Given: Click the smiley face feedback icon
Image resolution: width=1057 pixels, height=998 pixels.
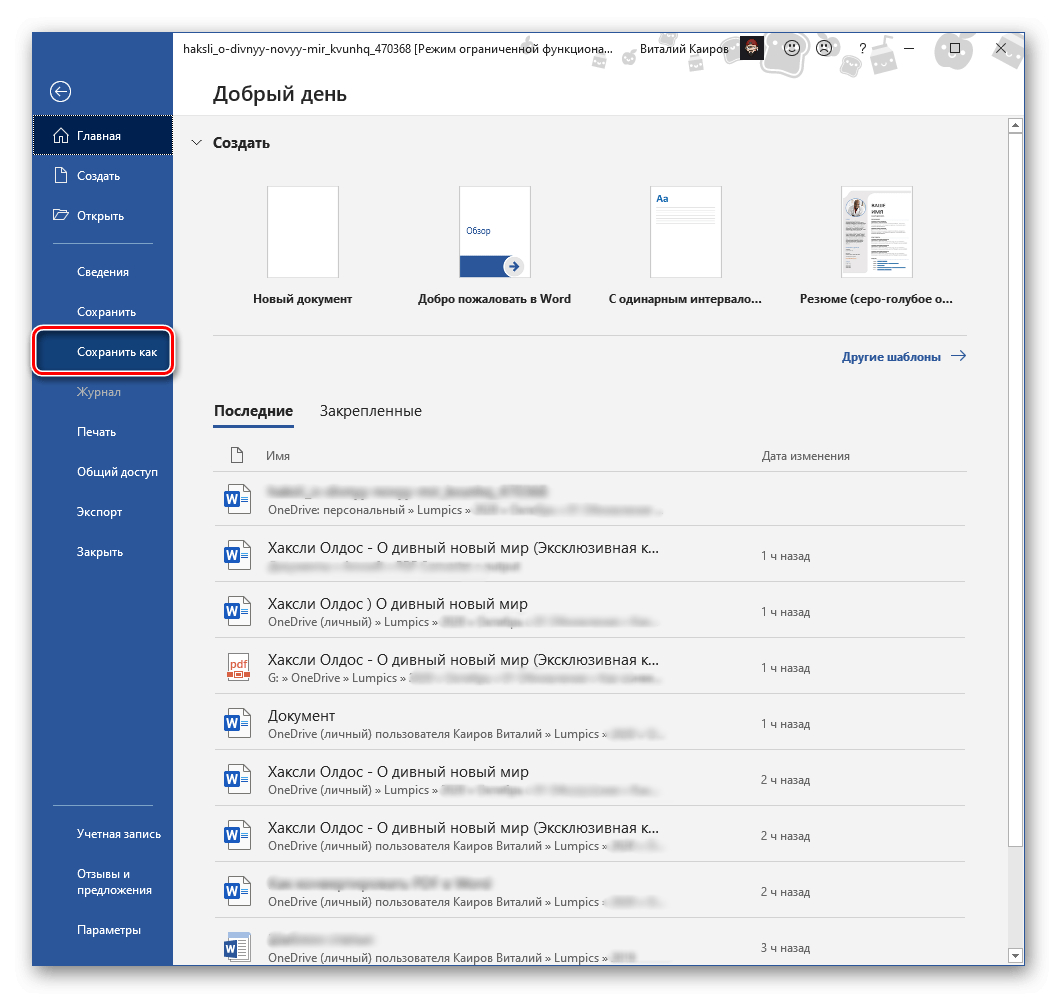Looking at the screenshot, I should [x=791, y=48].
